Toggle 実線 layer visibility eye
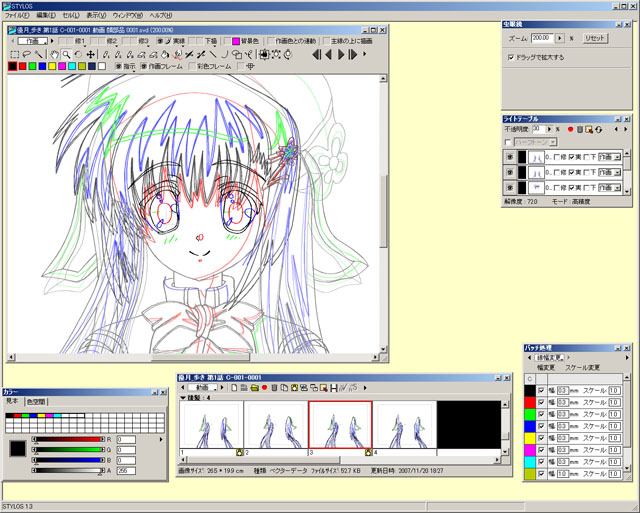 160,41
